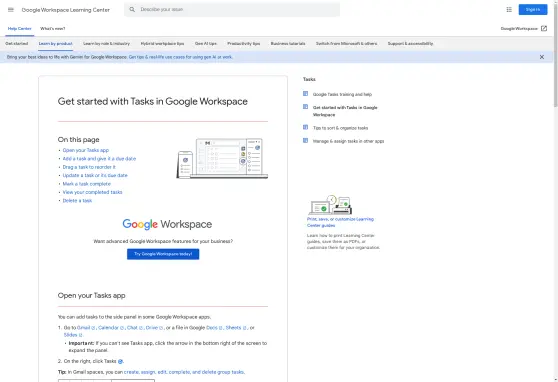Open the Learn by product menu
The width and height of the screenshot is (558, 382).
tap(56, 43)
